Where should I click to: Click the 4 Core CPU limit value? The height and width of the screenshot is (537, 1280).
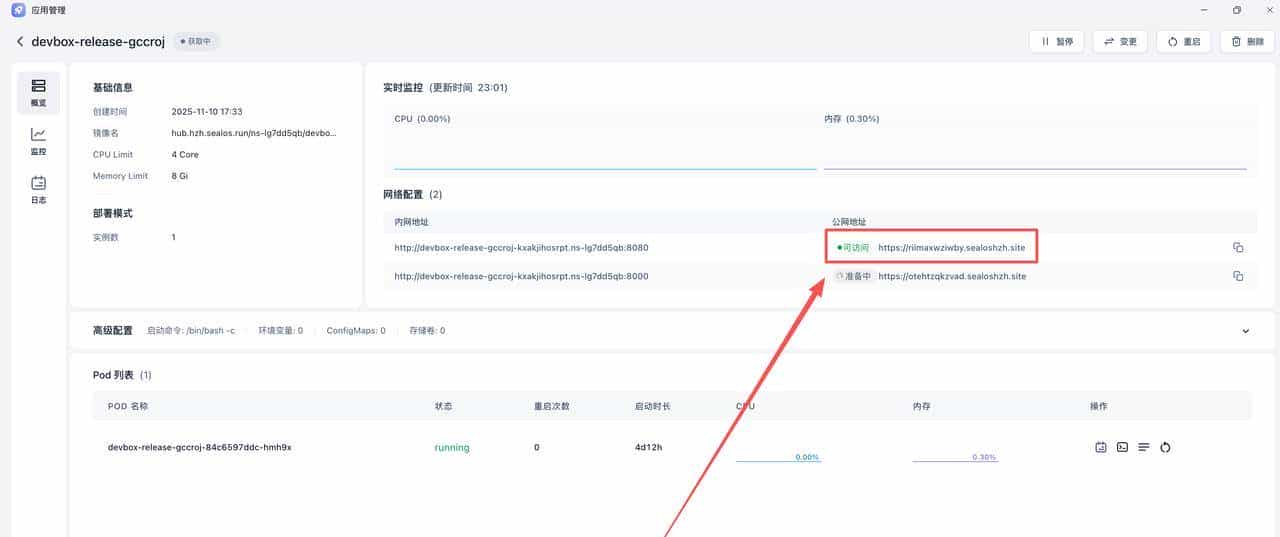click(x=185, y=154)
